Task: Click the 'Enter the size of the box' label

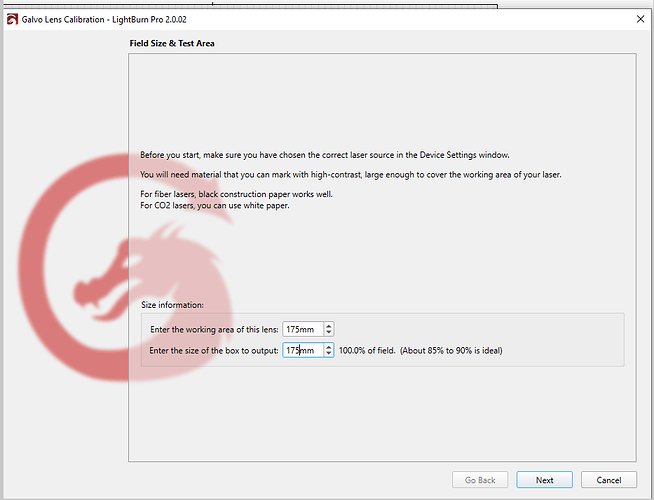Action: point(214,351)
